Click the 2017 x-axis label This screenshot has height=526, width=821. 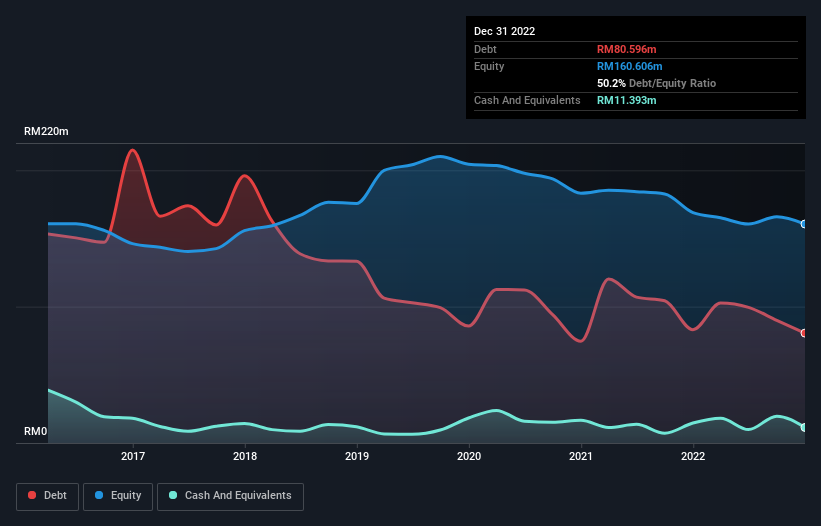pos(133,456)
